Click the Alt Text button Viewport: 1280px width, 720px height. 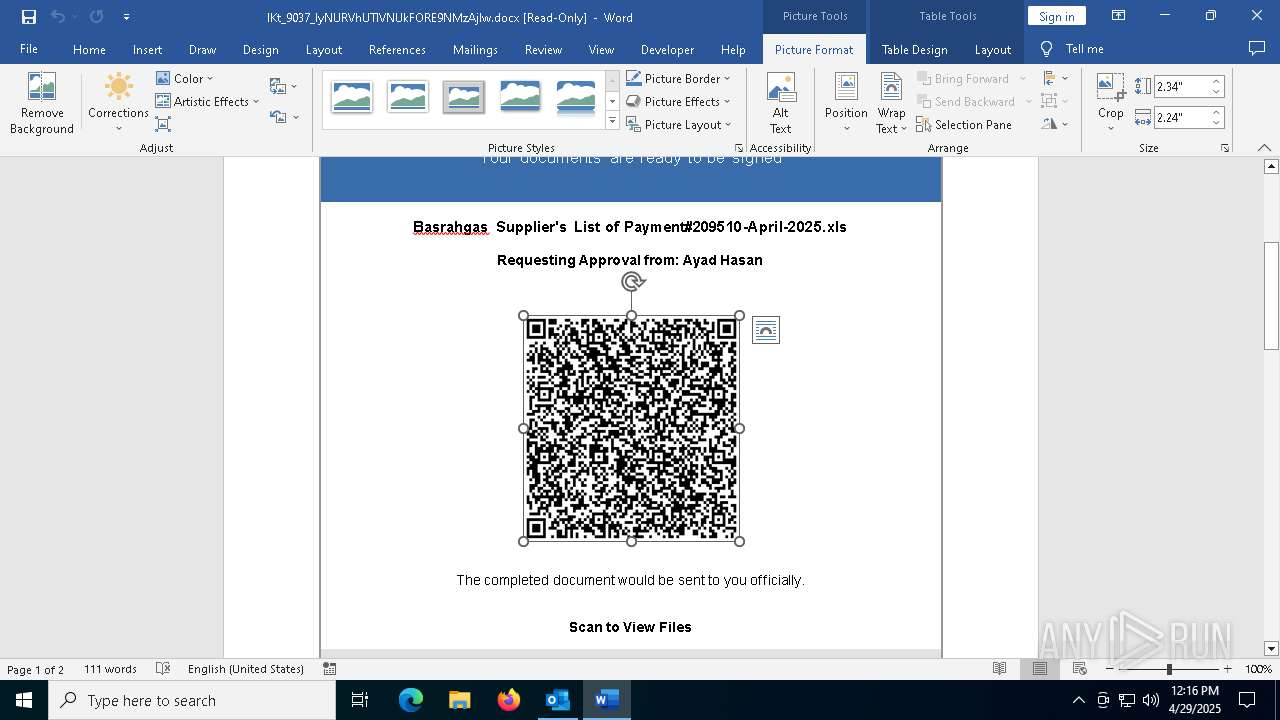coord(780,103)
